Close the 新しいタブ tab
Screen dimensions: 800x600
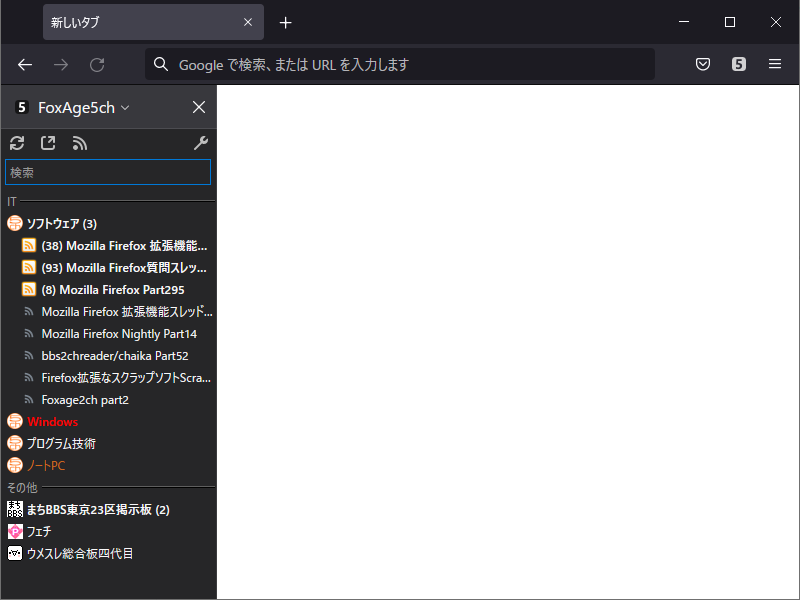(248, 22)
